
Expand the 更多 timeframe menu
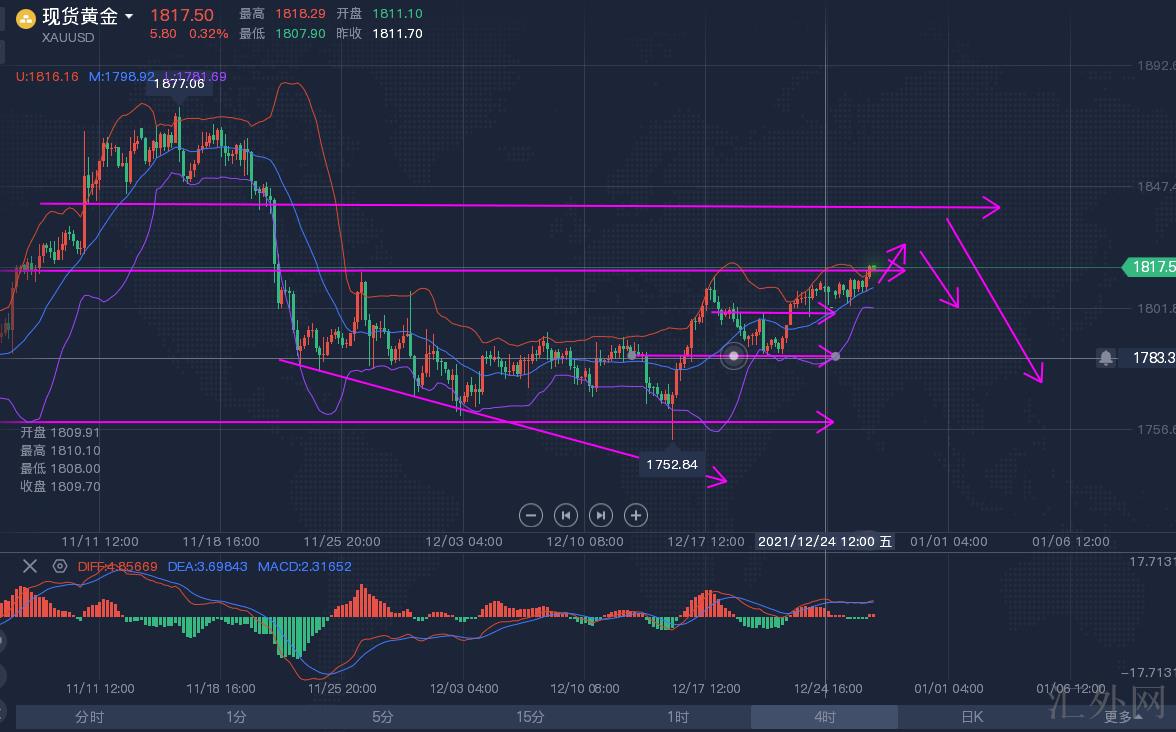pos(1123,717)
